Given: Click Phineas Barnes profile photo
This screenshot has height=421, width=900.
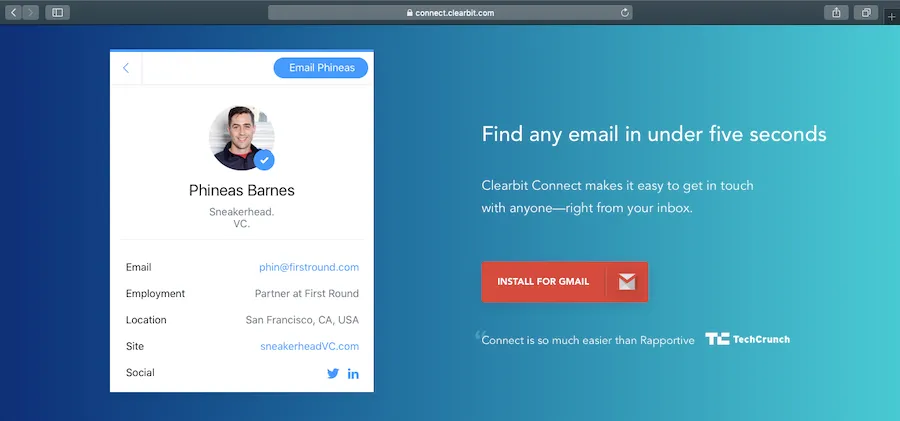Looking at the screenshot, I should click(241, 138).
